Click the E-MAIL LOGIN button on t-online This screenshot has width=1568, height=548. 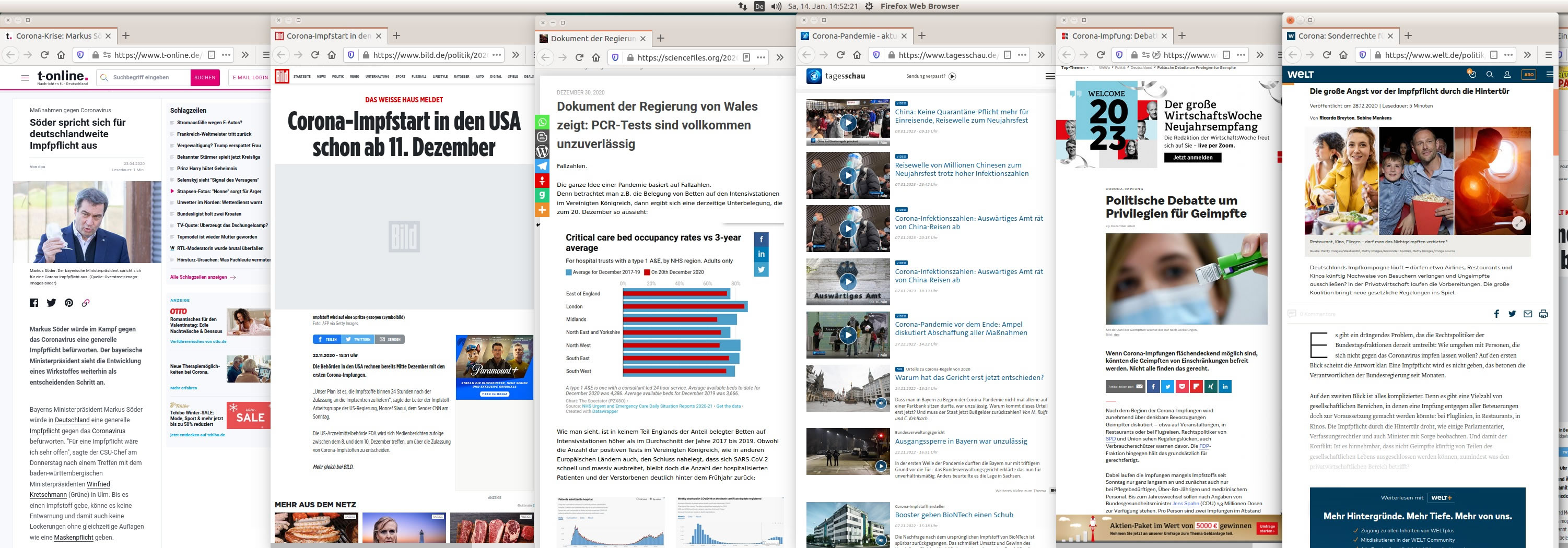click(250, 78)
